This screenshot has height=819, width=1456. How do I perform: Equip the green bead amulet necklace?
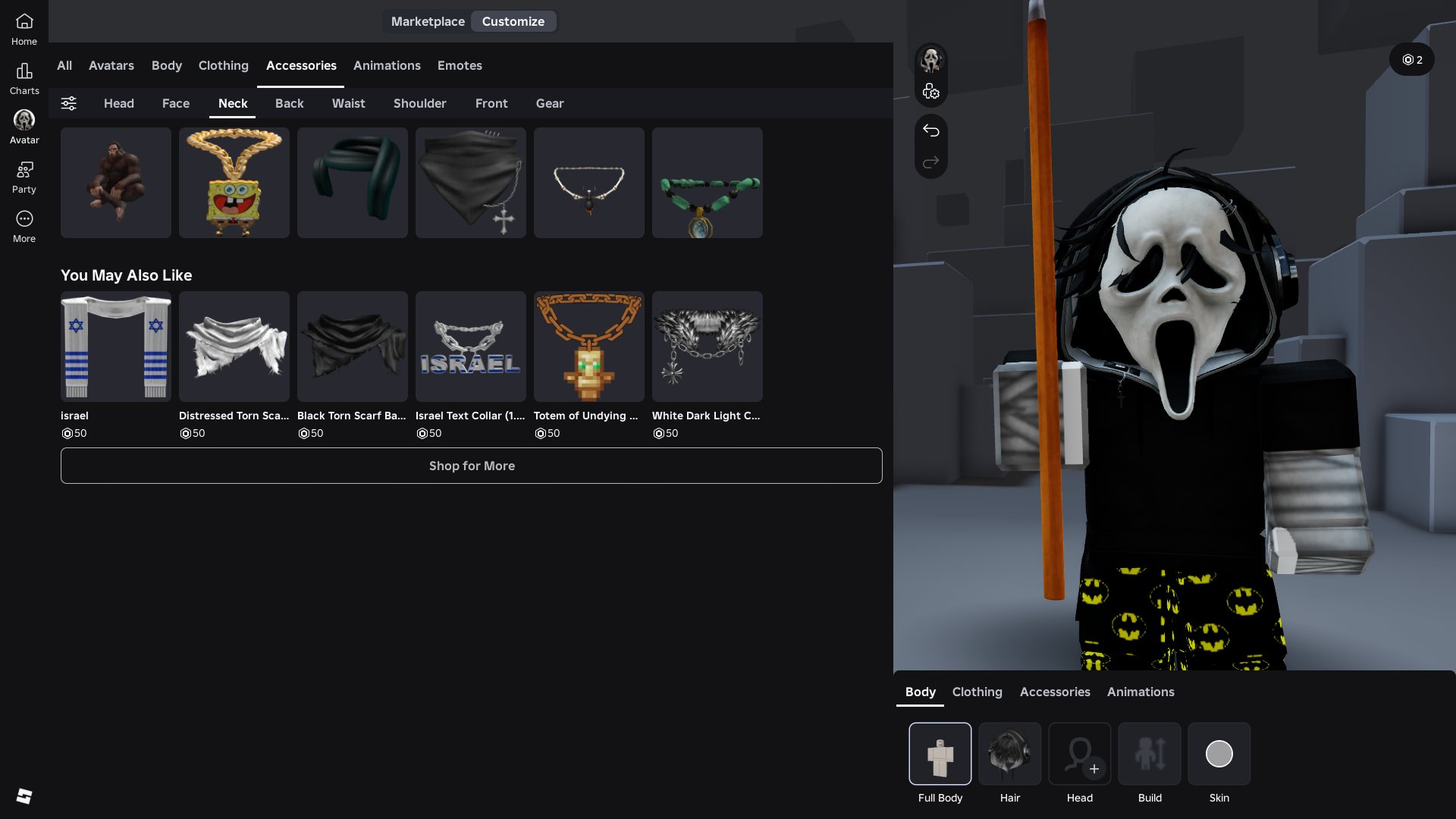tap(708, 183)
